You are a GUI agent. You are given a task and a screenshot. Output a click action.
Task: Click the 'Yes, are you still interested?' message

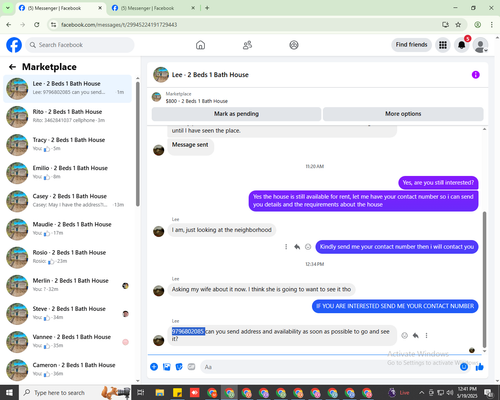(438, 183)
